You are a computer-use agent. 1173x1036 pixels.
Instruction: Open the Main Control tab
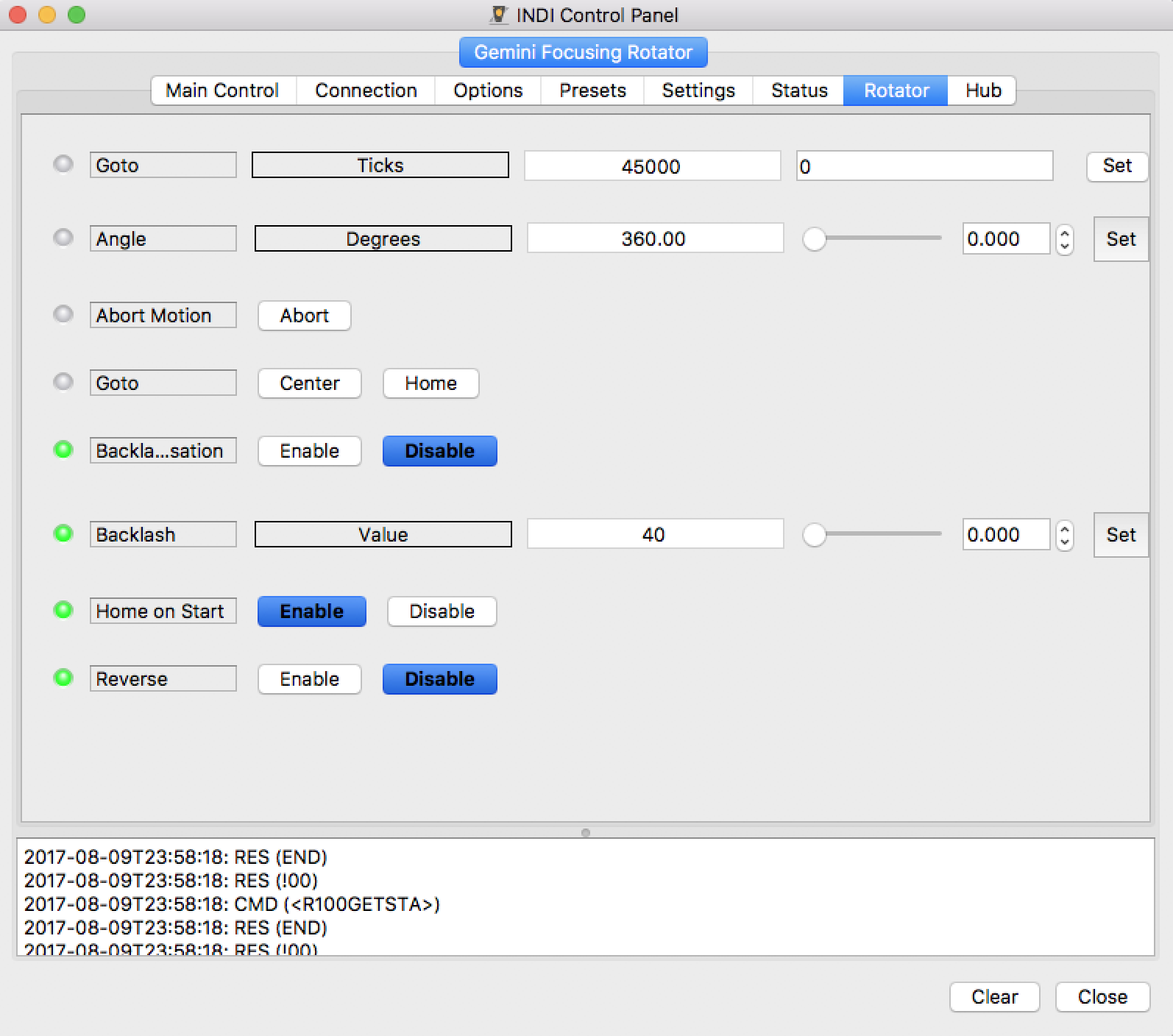[x=223, y=91]
